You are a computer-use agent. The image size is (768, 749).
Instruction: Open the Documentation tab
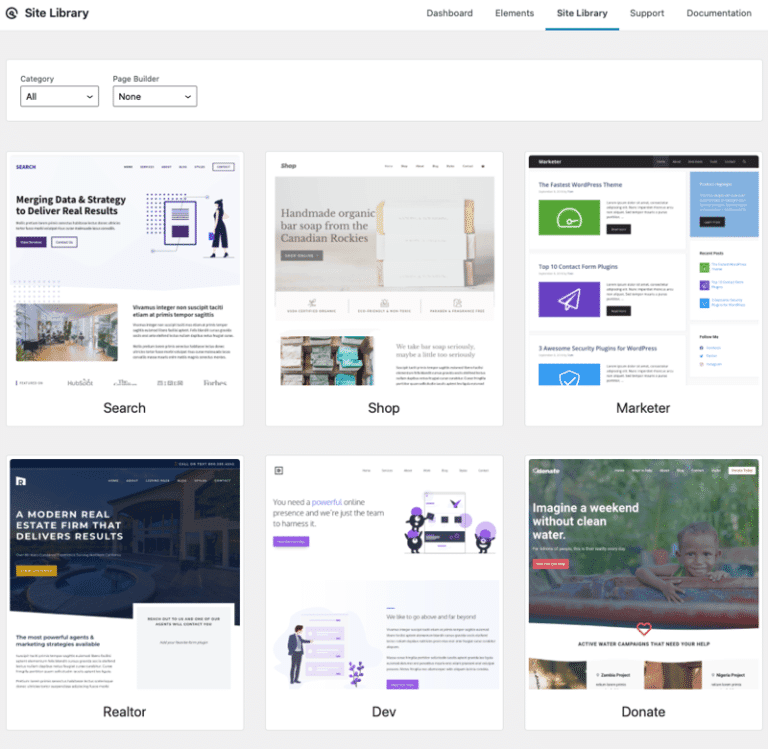coord(719,14)
